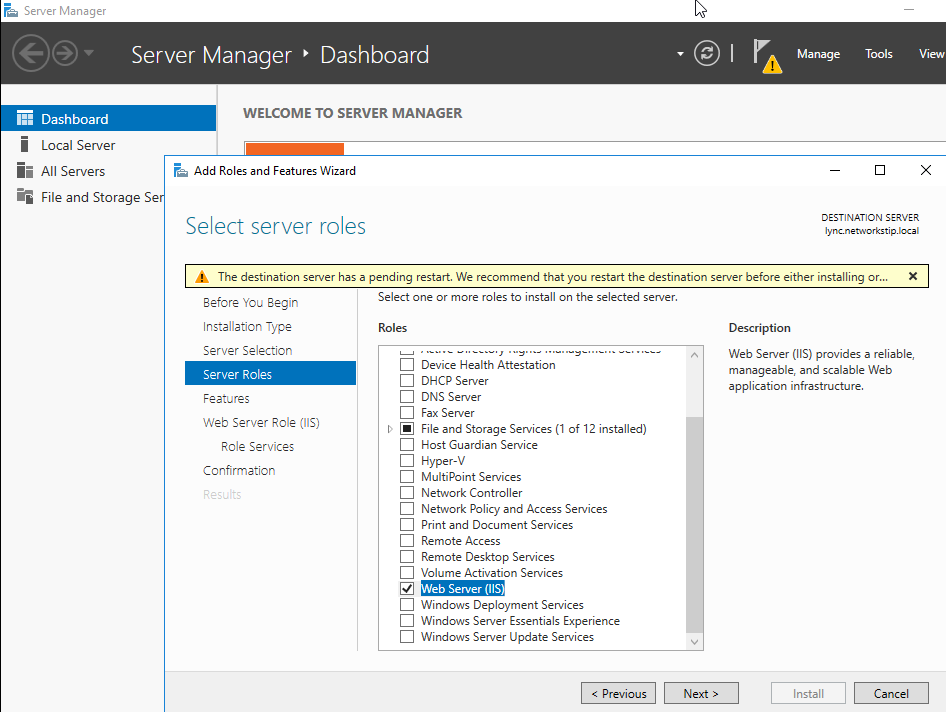
Task: Check Volume Activation Services role
Action: 407,573
